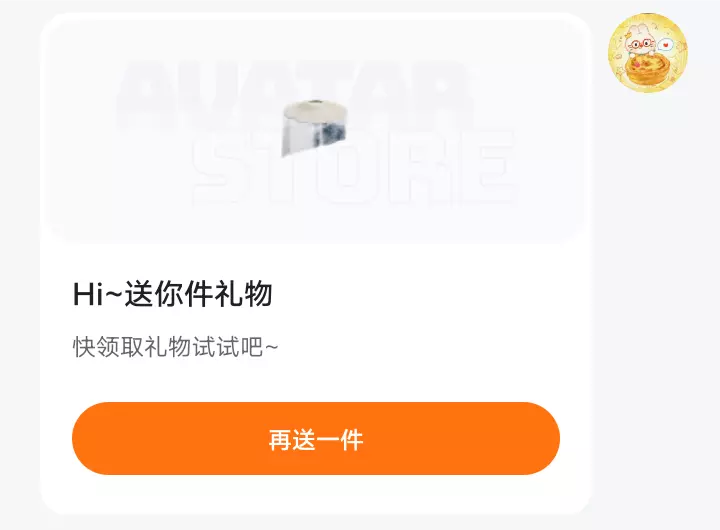Open the sender's round profile avatar

point(648,53)
